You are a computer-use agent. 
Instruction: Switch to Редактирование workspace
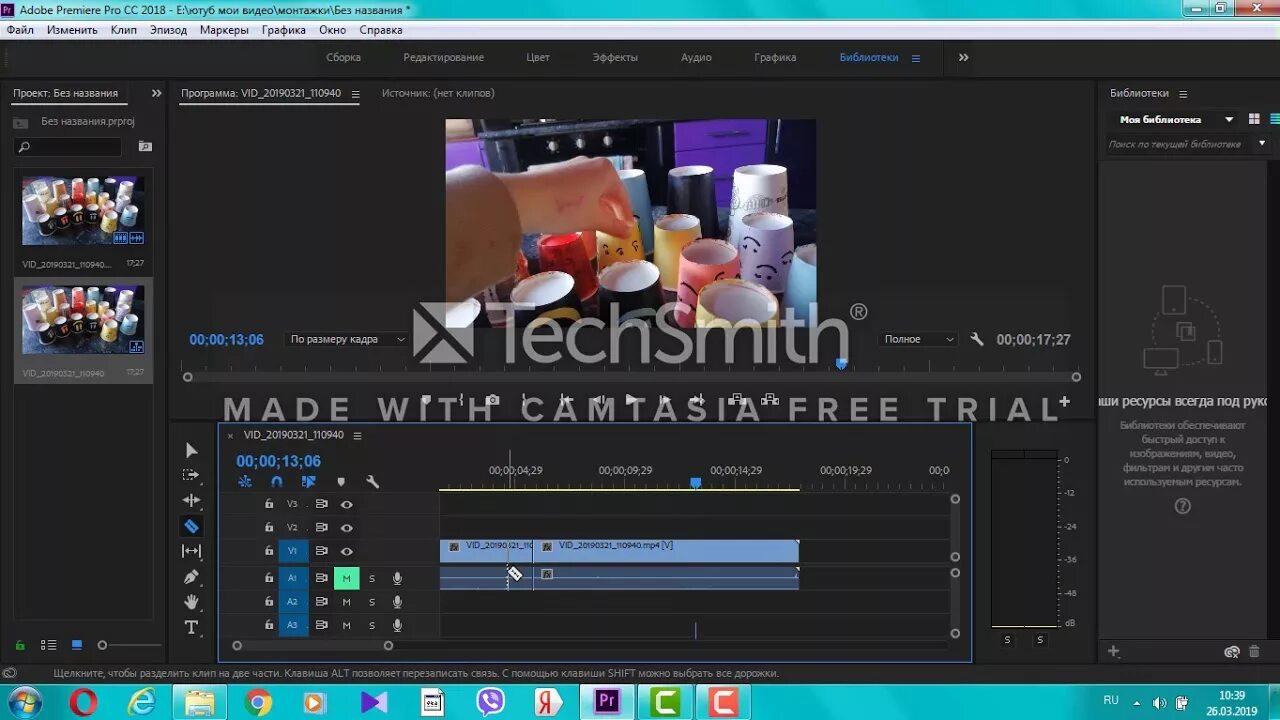pyautogui.click(x=443, y=57)
